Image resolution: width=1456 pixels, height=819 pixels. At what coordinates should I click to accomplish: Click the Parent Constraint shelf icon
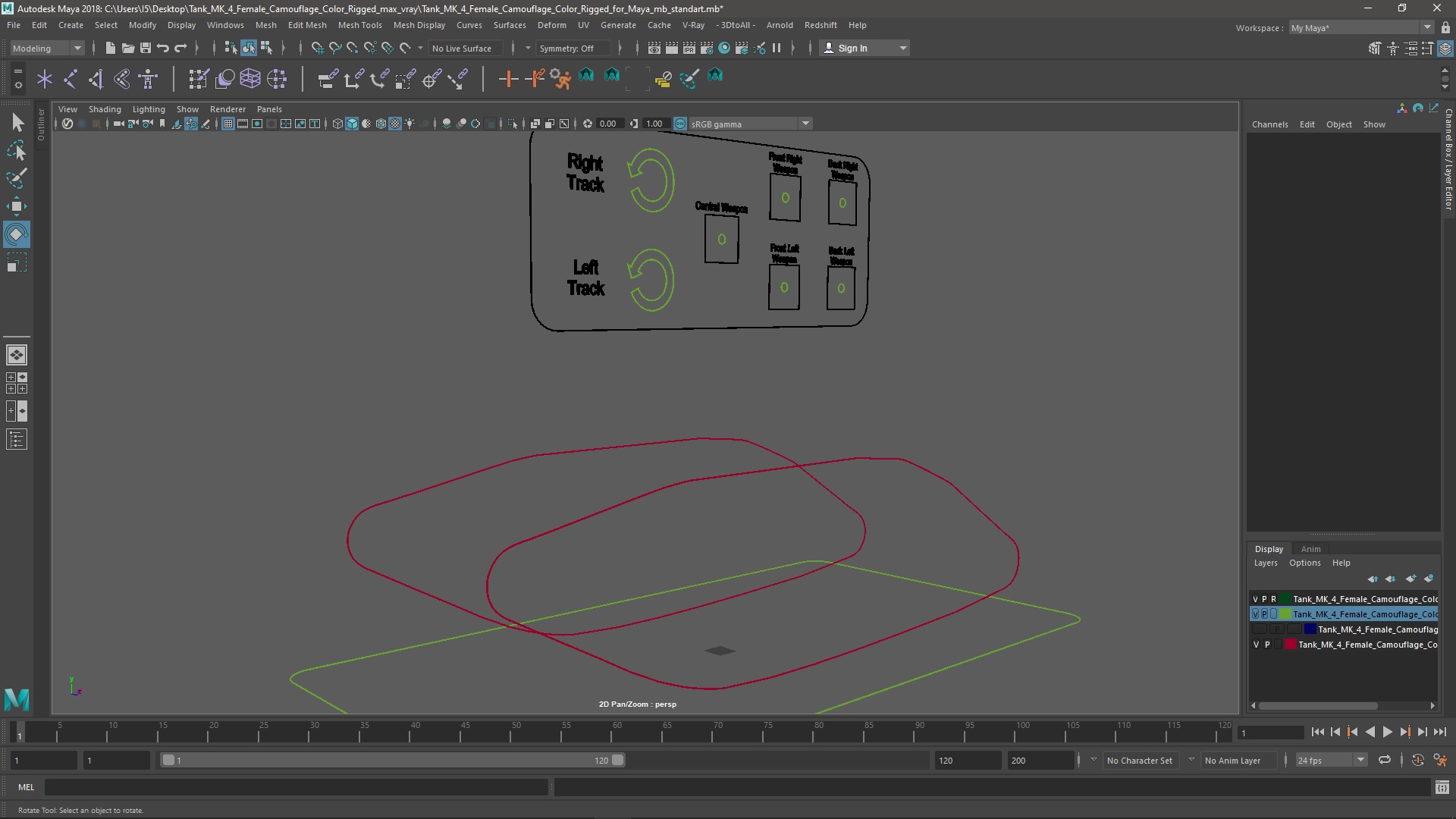(327, 79)
